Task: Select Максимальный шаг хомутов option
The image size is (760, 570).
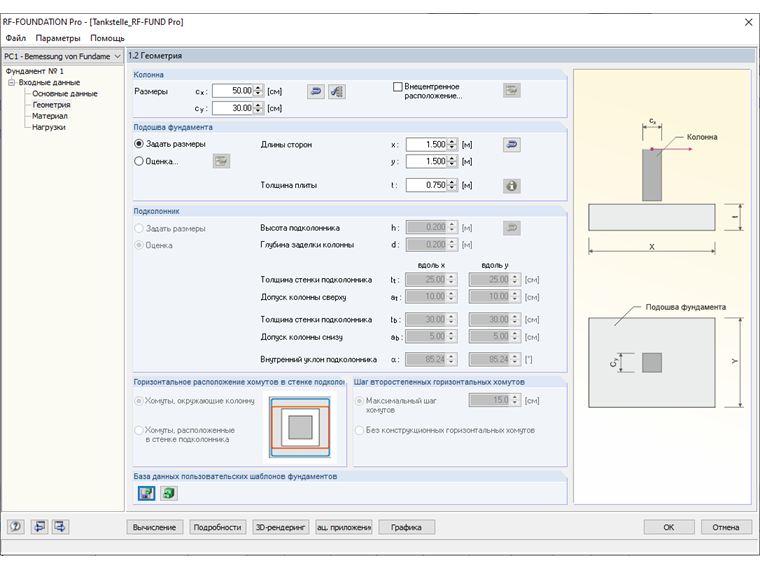Action: coord(360,401)
